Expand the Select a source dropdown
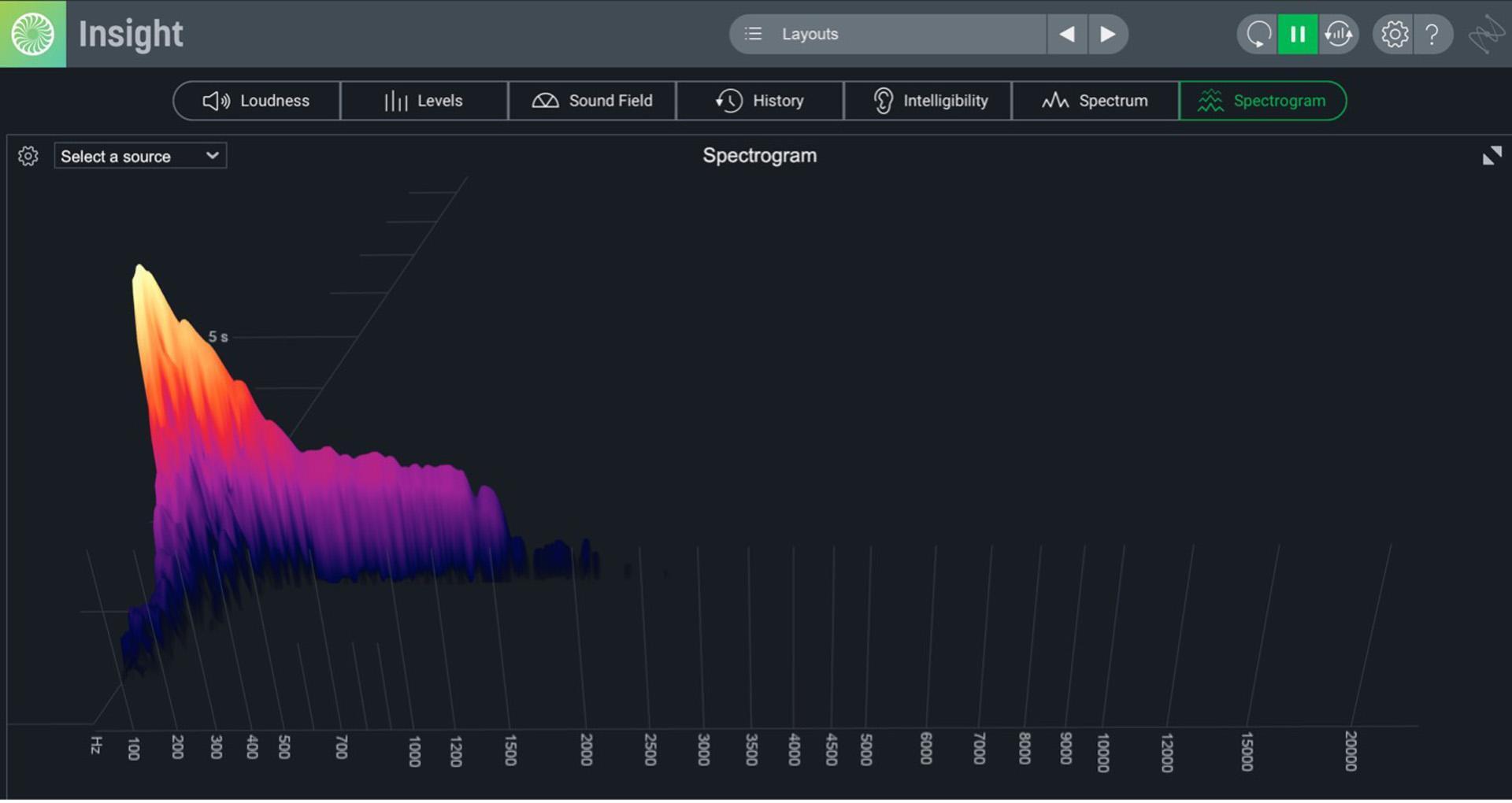Screen dimensions: 1512x803 (x=140, y=156)
